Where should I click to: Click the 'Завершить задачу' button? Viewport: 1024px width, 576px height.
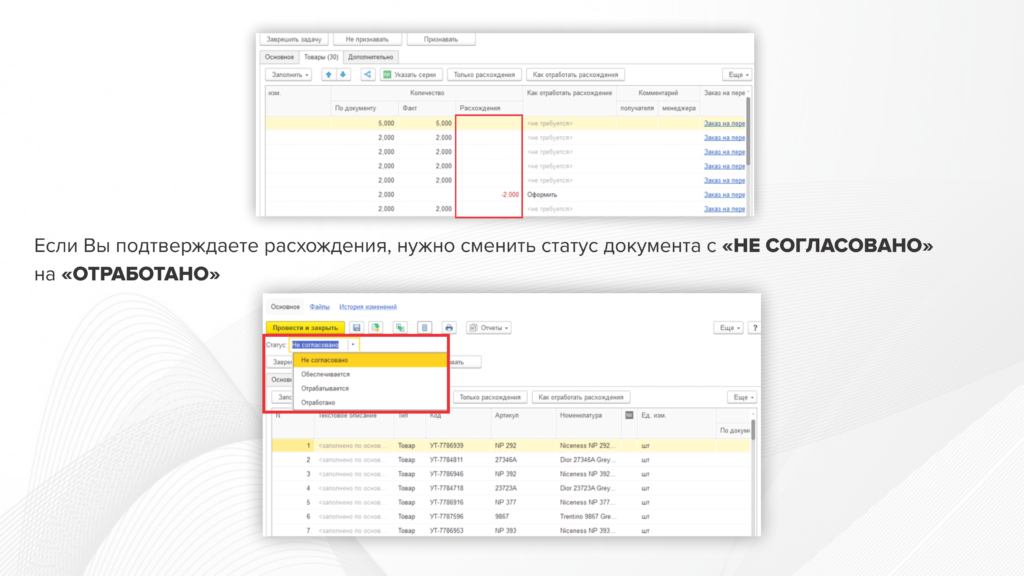(x=294, y=39)
